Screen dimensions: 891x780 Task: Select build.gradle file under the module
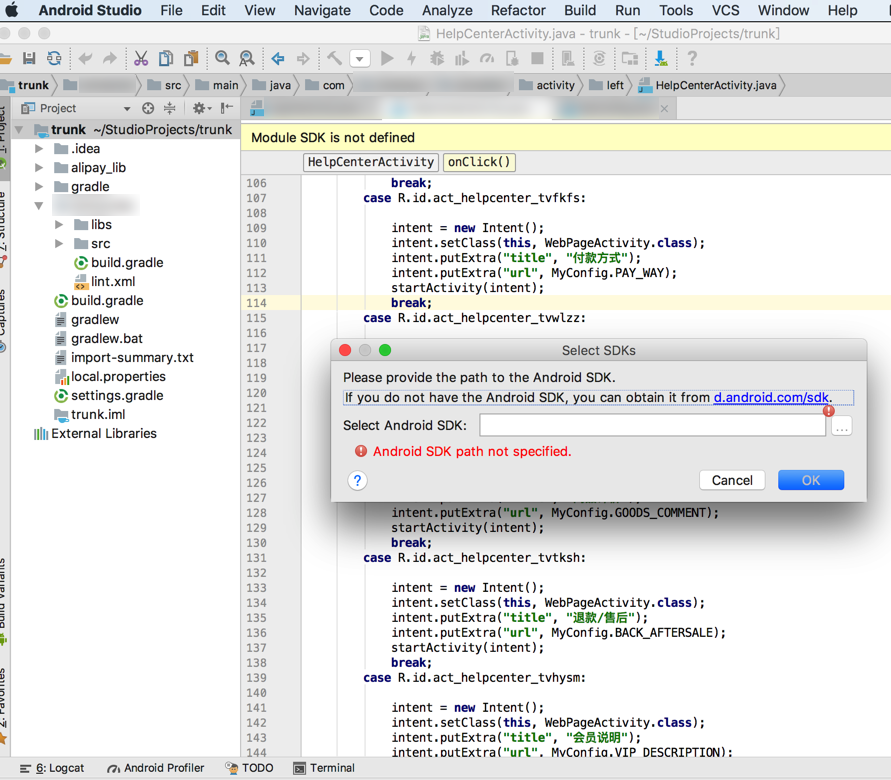126,263
